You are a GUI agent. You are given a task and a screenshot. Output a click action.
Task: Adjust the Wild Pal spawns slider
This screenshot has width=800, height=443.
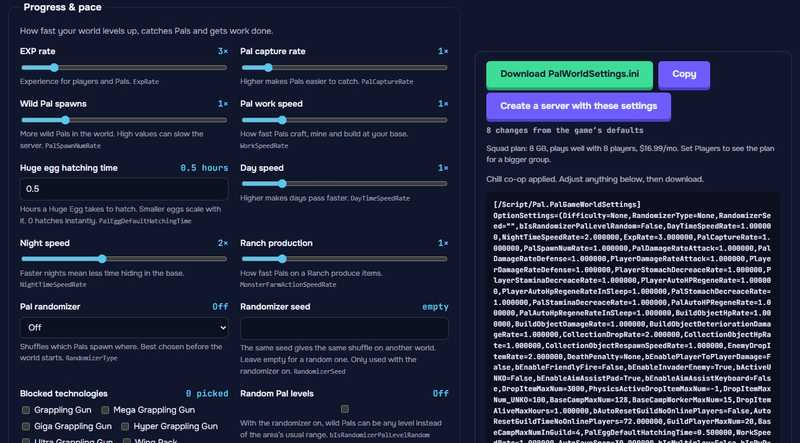pyautogui.click(x=124, y=120)
